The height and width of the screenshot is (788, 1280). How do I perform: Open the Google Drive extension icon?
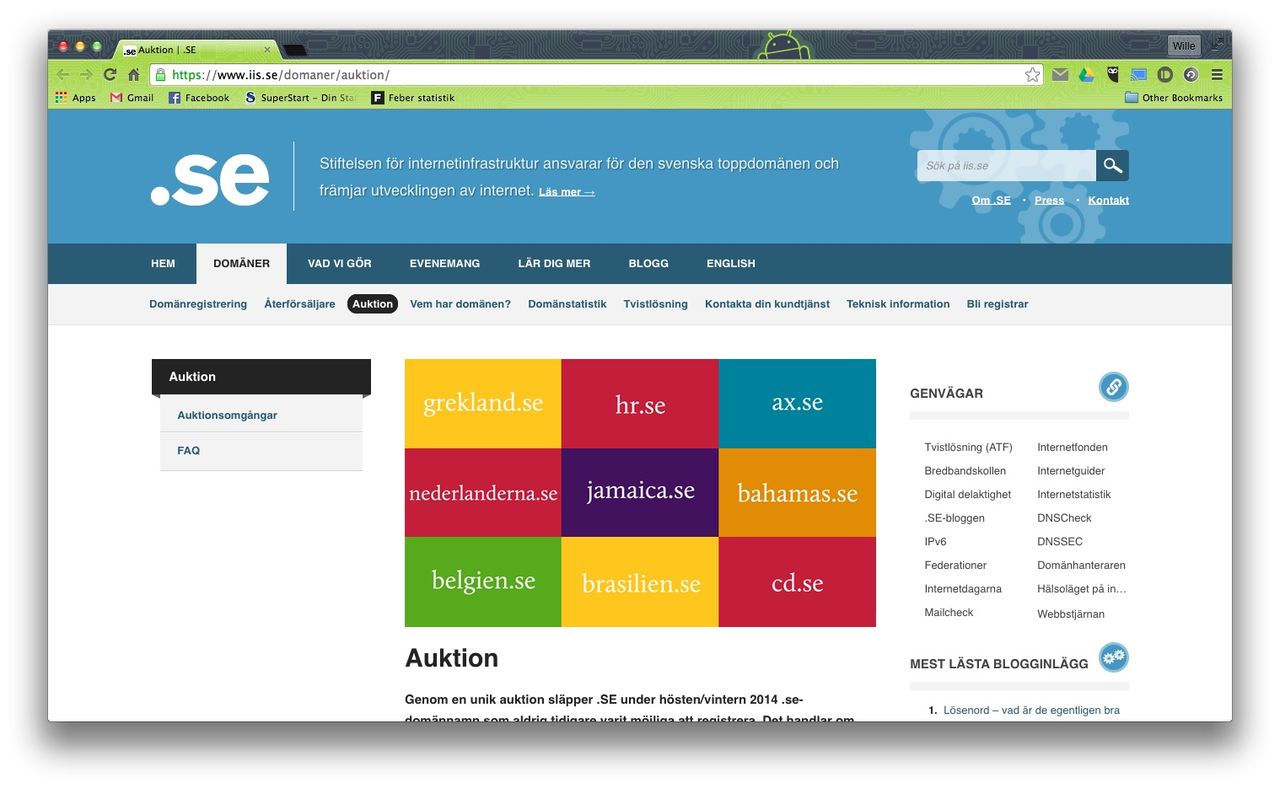pyautogui.click(x=1086, y=75)
